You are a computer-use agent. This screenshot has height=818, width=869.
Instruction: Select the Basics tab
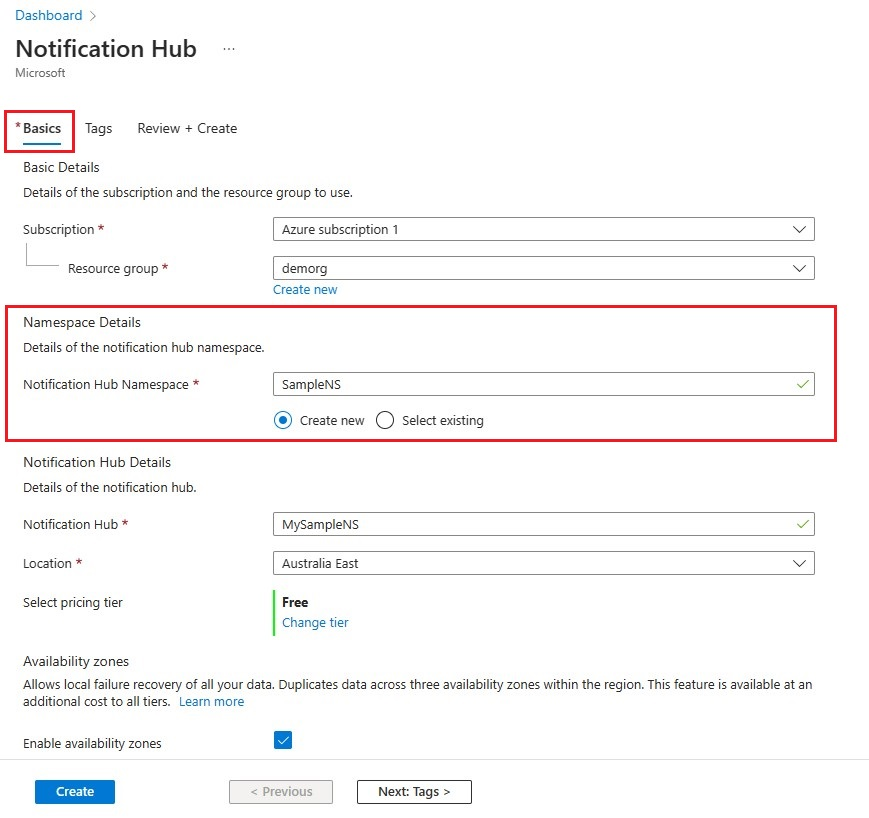click(x=42, y=129)
